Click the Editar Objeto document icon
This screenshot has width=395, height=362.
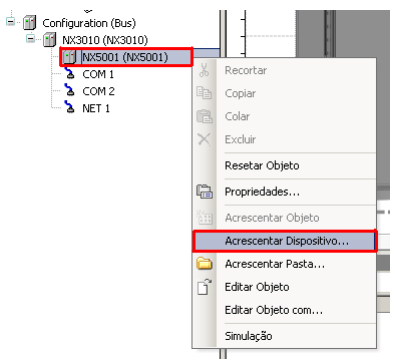(204, 287)
